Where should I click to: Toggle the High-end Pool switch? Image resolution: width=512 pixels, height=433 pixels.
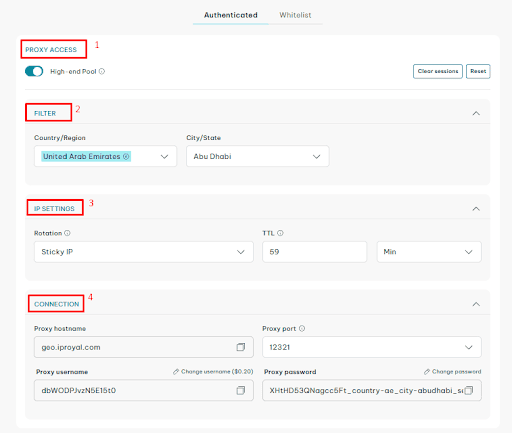(x=34, y=71)
